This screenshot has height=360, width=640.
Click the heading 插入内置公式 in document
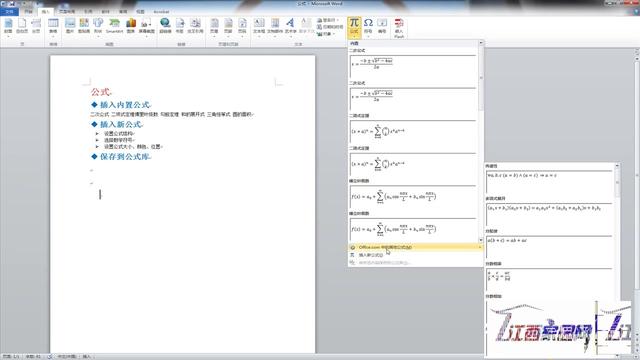pyautogui.click(x=125, y=105)
